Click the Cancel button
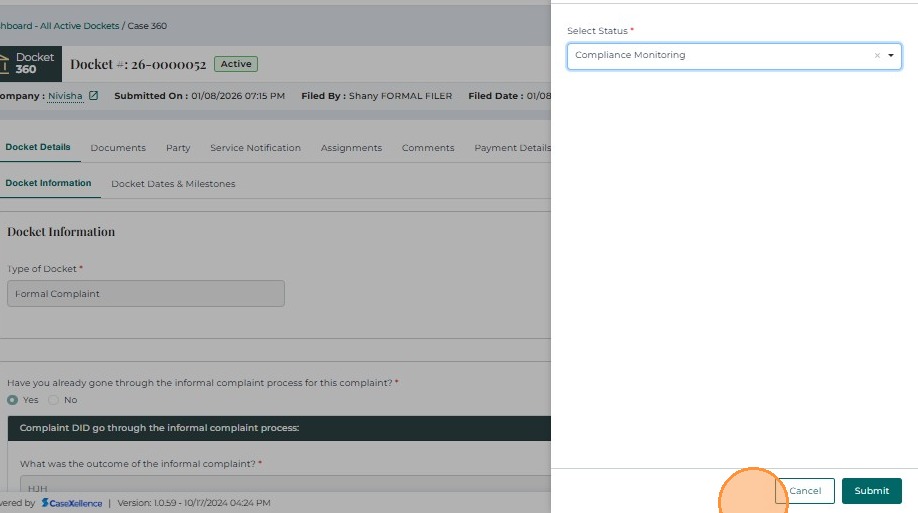Image resolution: width=918 pixels, height=513 pixels. (x=805, y=491)
